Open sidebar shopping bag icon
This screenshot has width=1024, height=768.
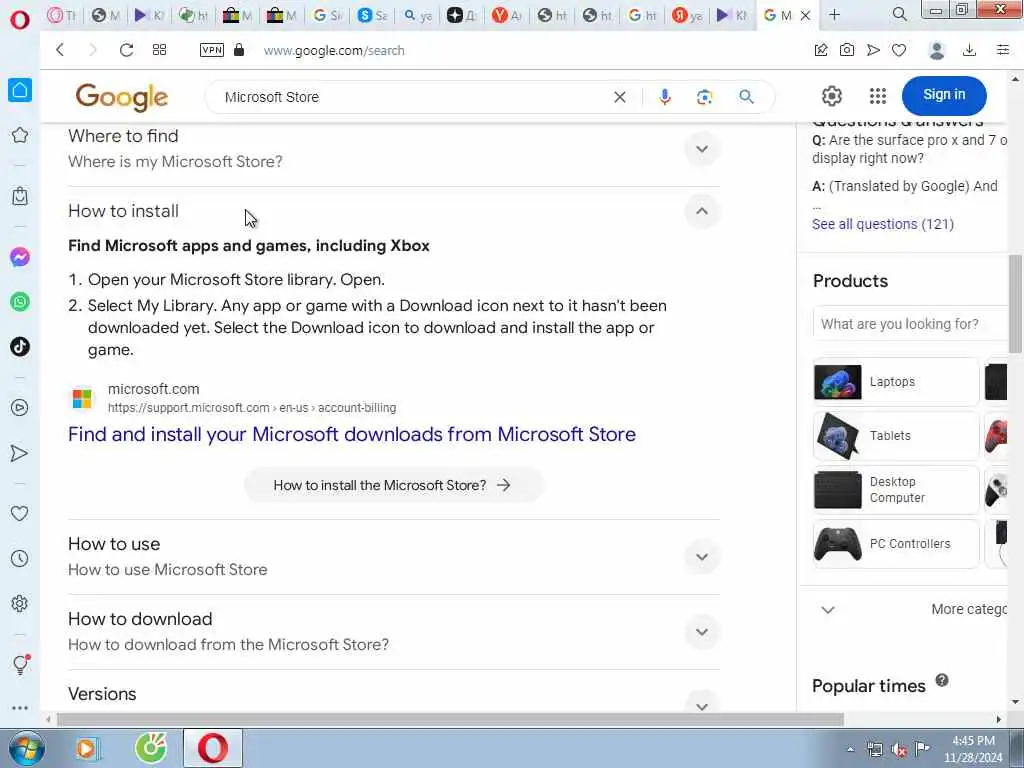[20, 196]
